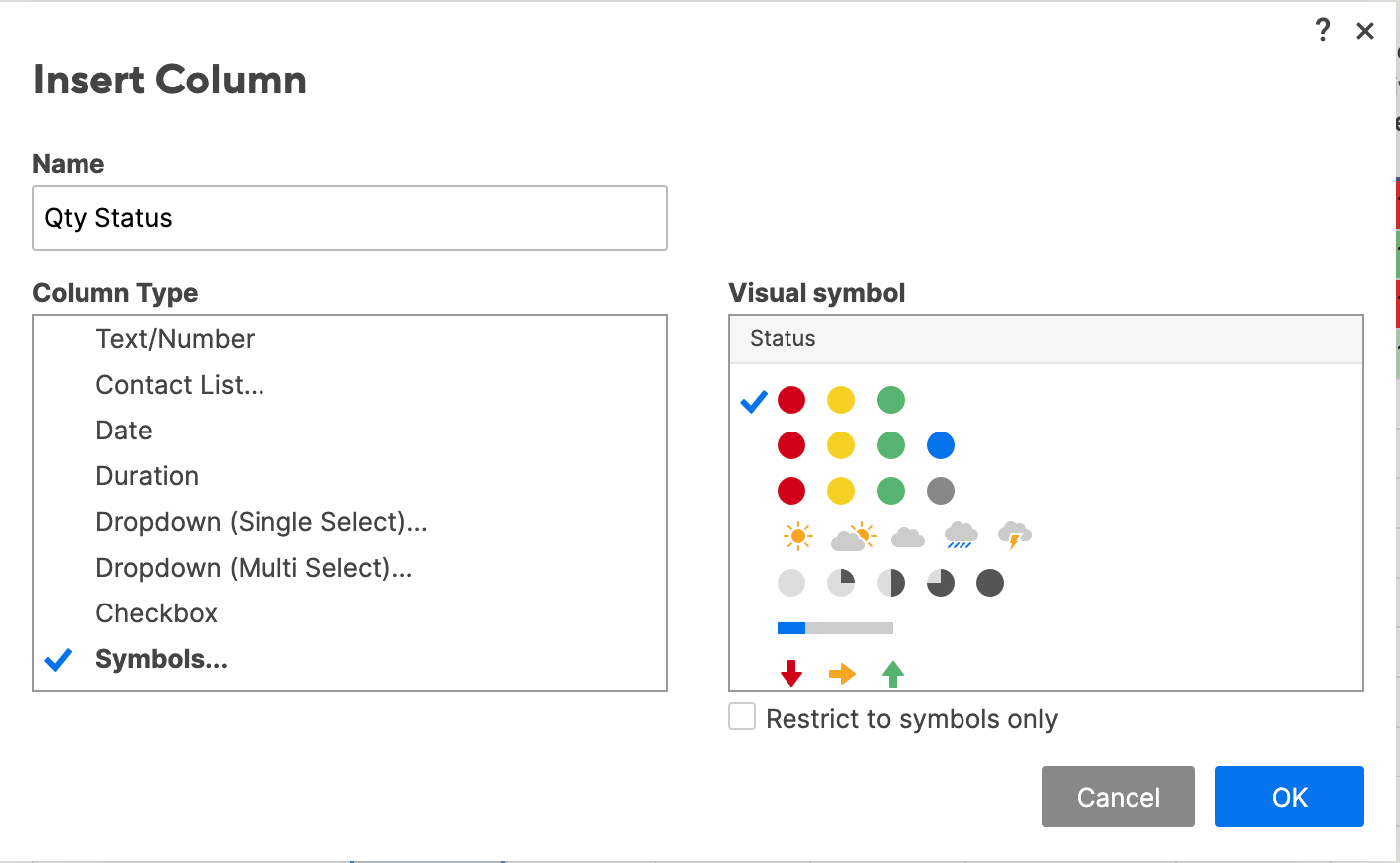Choose Dropdown (Single Select) column type
This screenshot has height=863, width=1400.
261,522
